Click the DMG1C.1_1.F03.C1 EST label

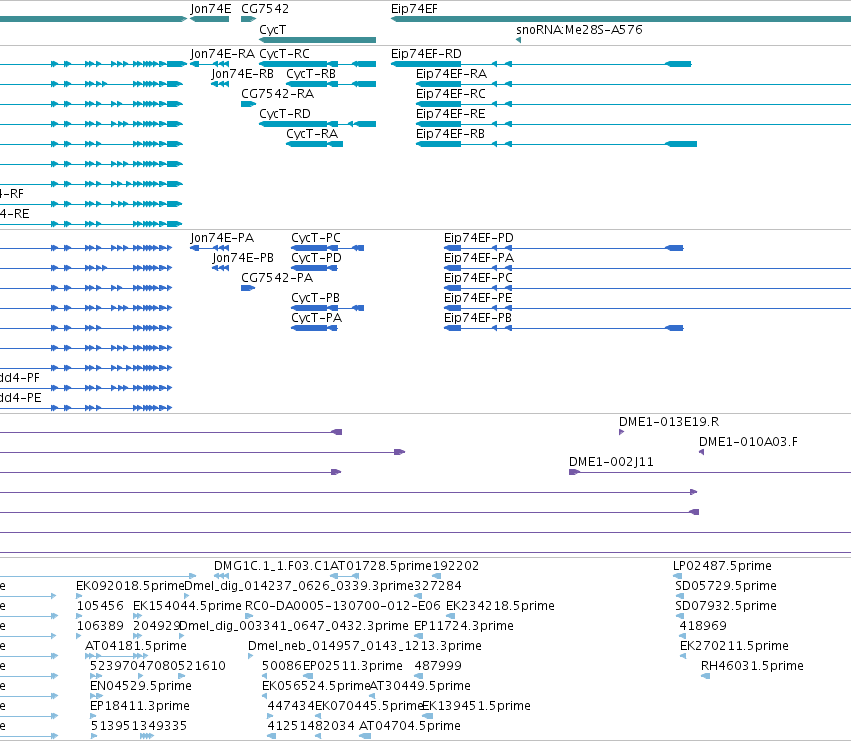coord(272,566)
